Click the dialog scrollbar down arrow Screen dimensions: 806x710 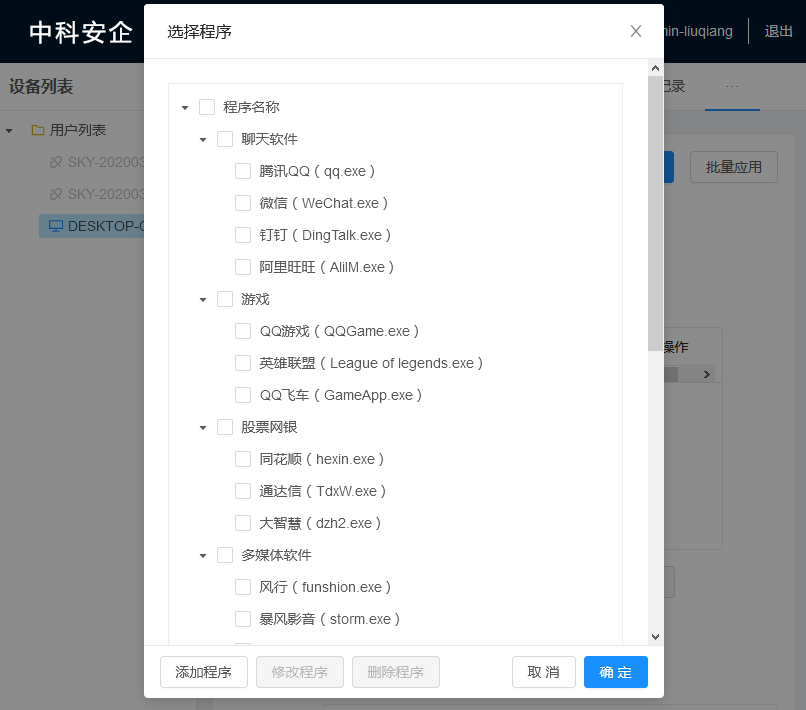point(655,636)
